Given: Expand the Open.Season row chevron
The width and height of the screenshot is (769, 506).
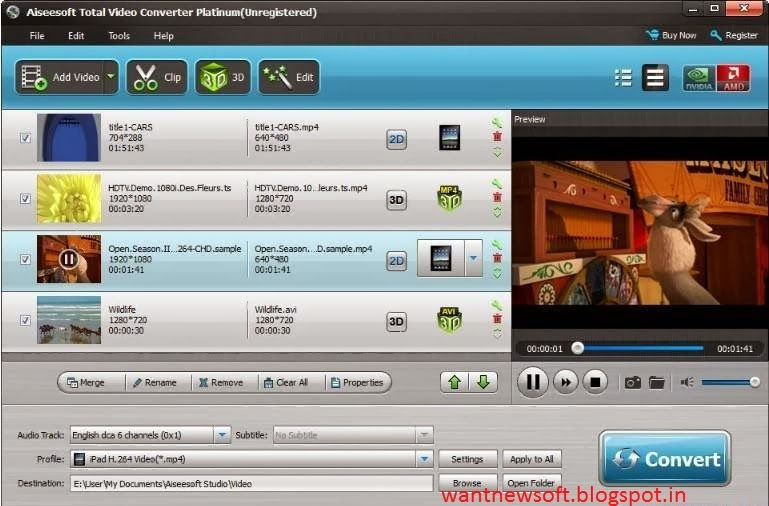Looking at the screenshot, I should [x=497, y=273].
